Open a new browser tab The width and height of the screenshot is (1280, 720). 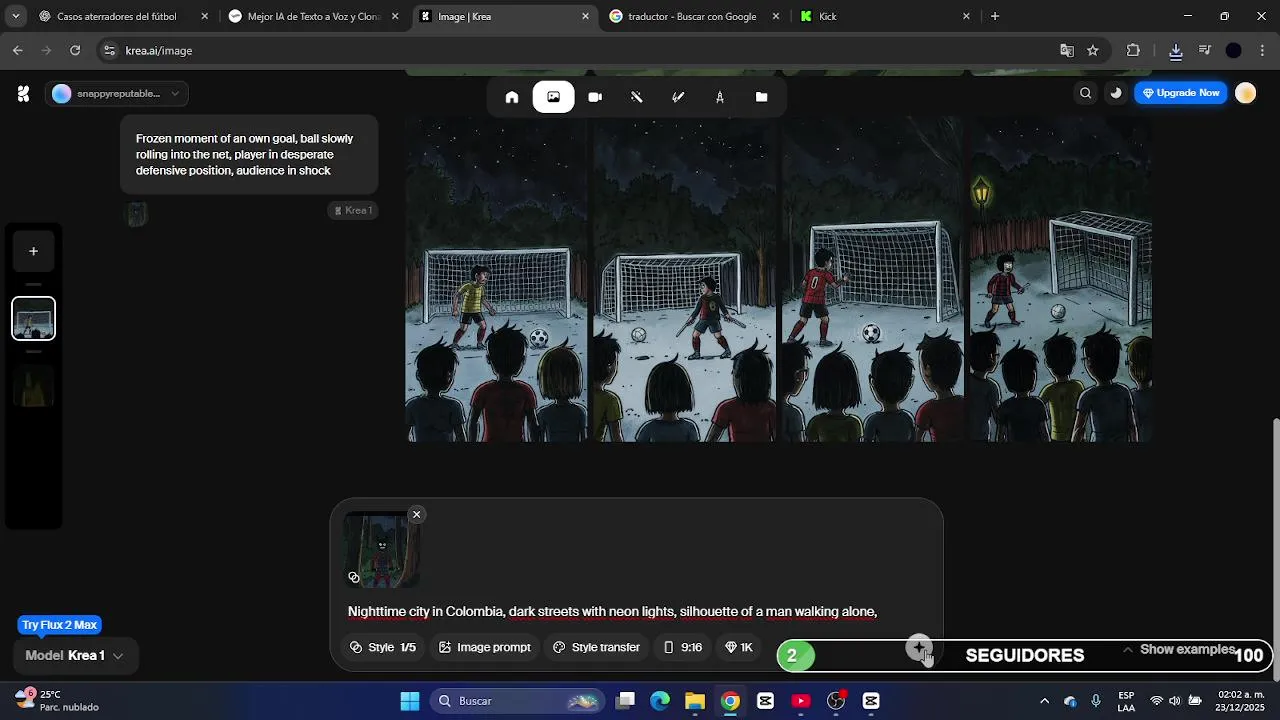(995, 16)
